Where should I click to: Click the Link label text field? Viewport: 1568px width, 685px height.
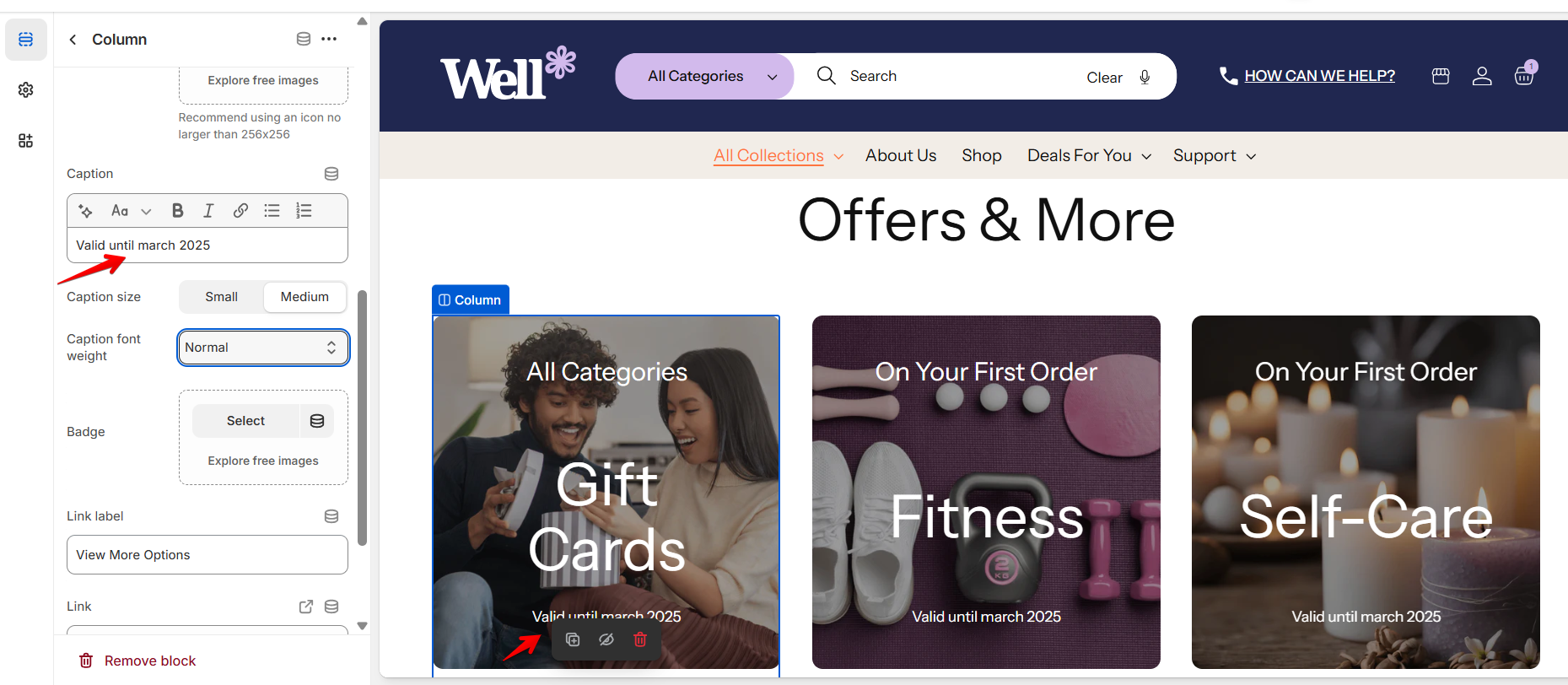(x=207, y=555)
